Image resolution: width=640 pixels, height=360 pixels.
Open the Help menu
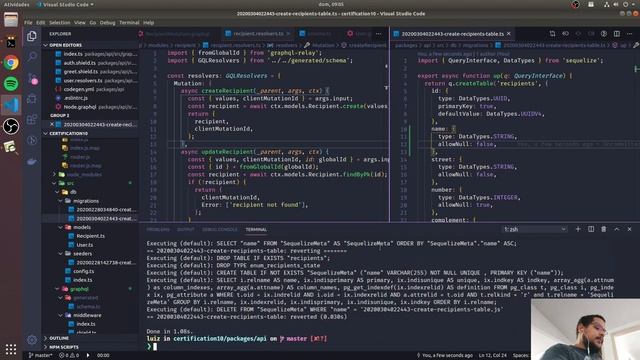click(x=149, y=22)
